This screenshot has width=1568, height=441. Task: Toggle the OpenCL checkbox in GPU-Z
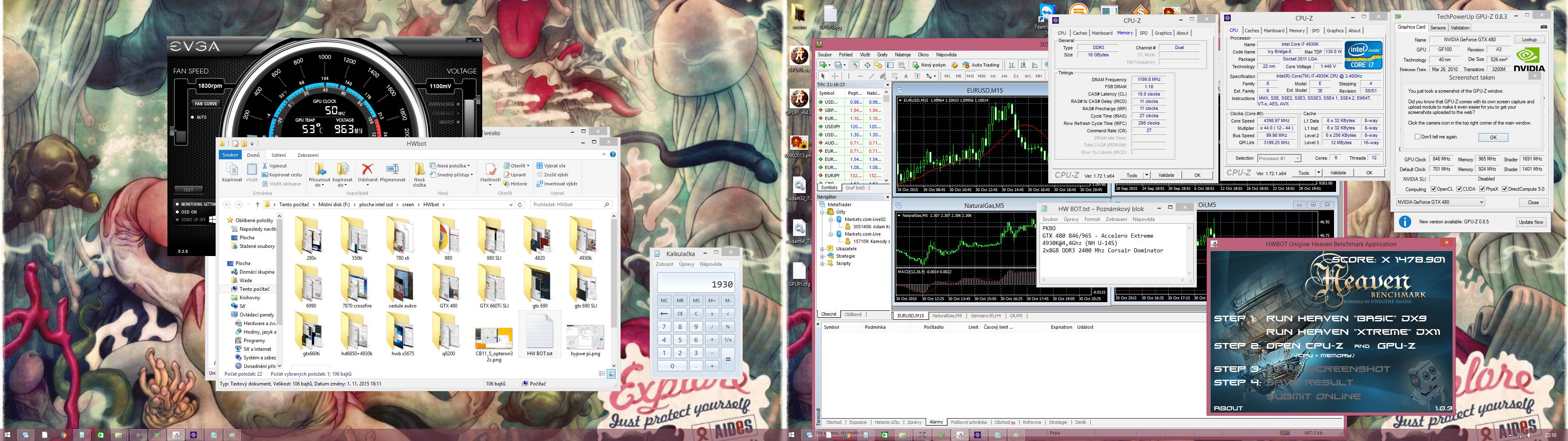coord(1434,189)
